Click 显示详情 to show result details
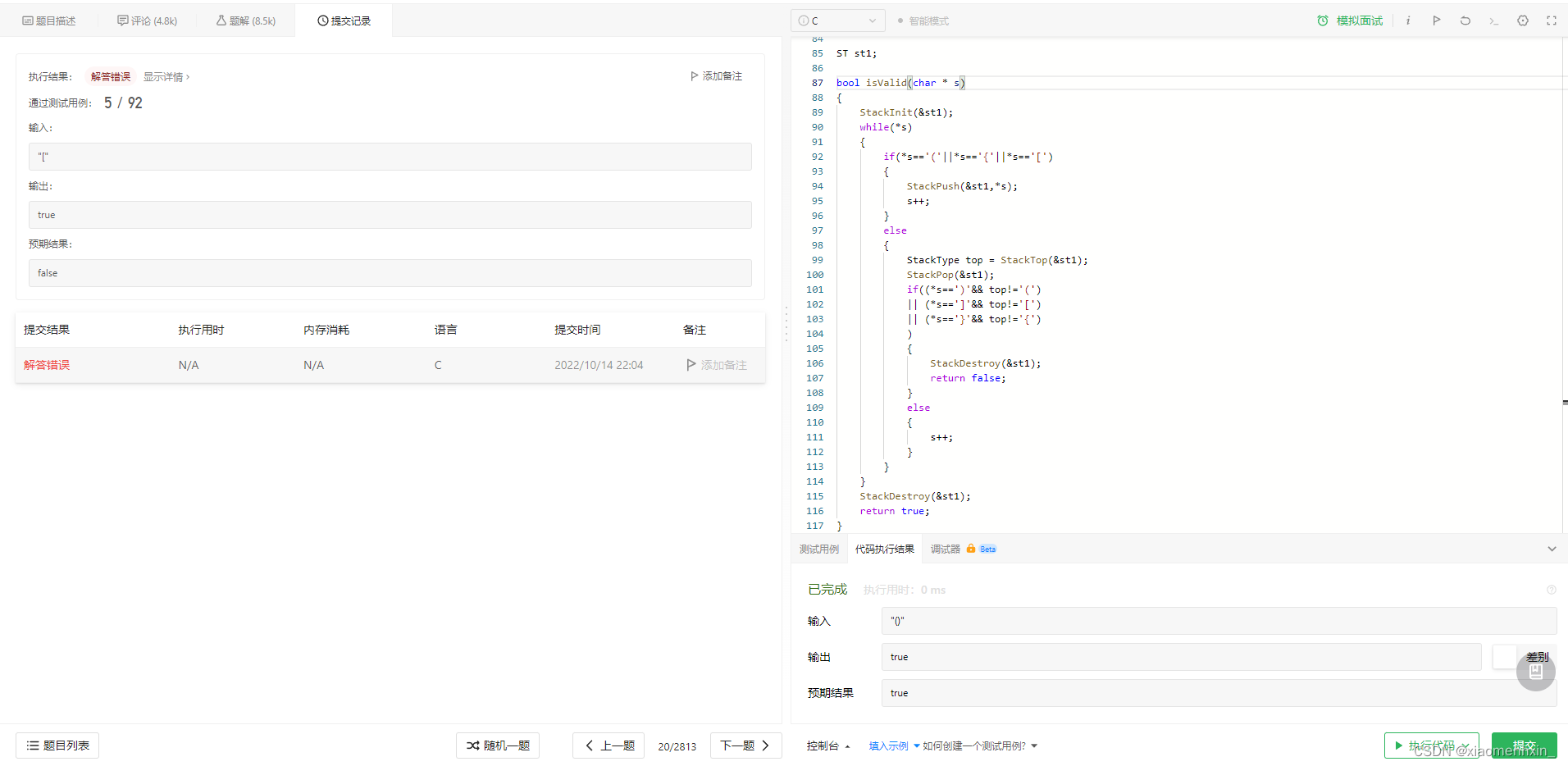 point(166,76)
